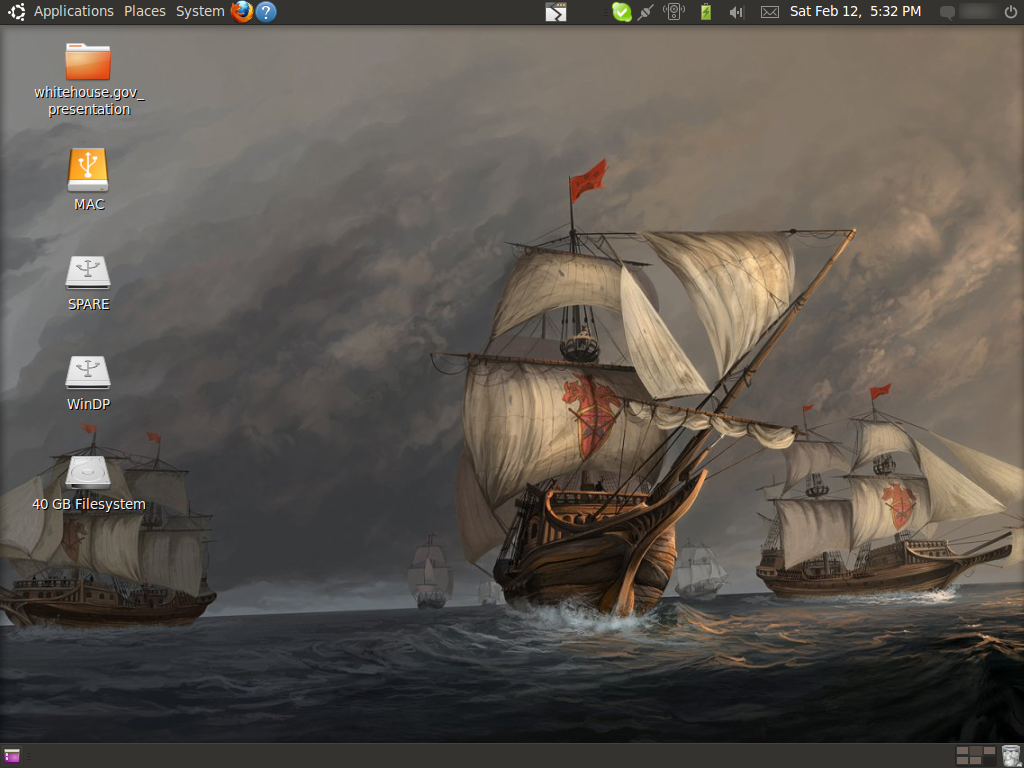Click the Show Desktop button in bottom panel
Screen dimensions: 1024x768
click(x=12, y=756)
